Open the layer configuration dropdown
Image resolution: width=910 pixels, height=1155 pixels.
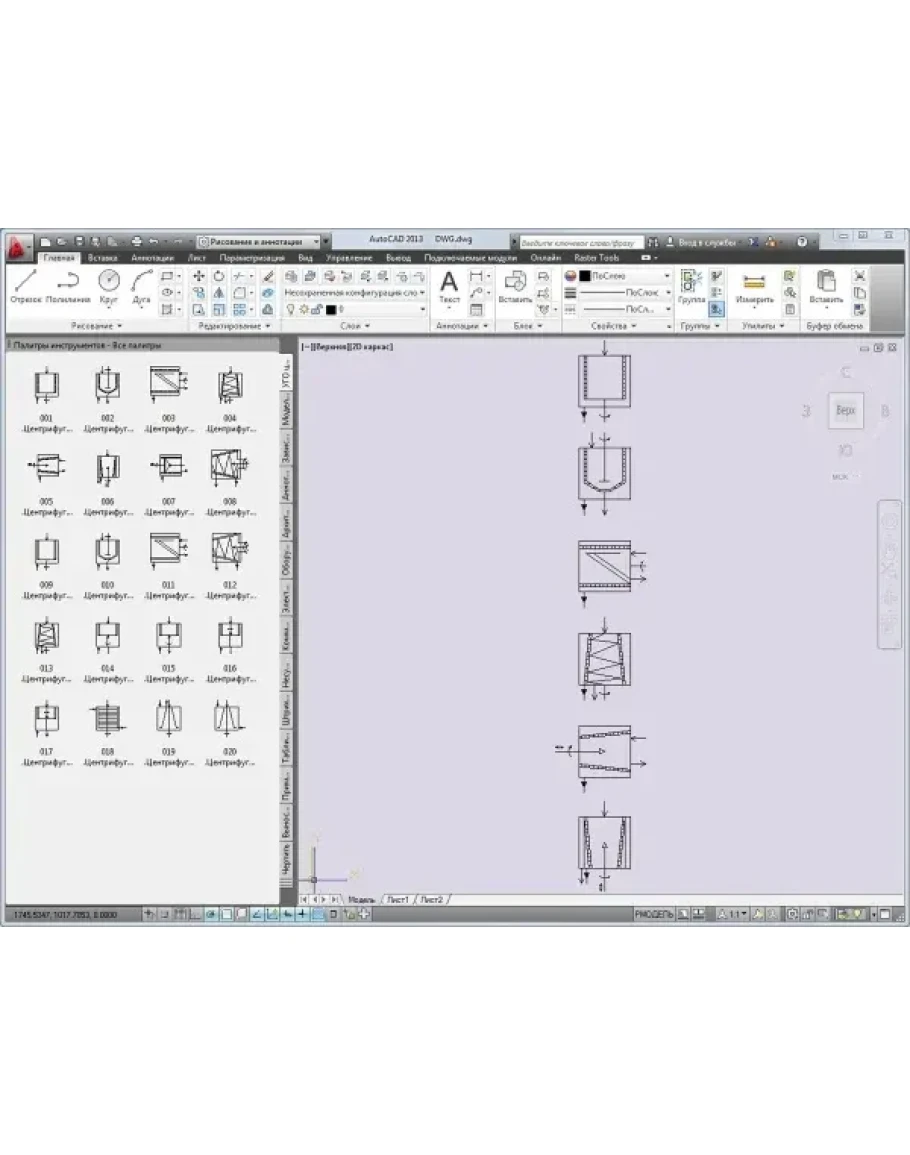[x=355, y=293]
